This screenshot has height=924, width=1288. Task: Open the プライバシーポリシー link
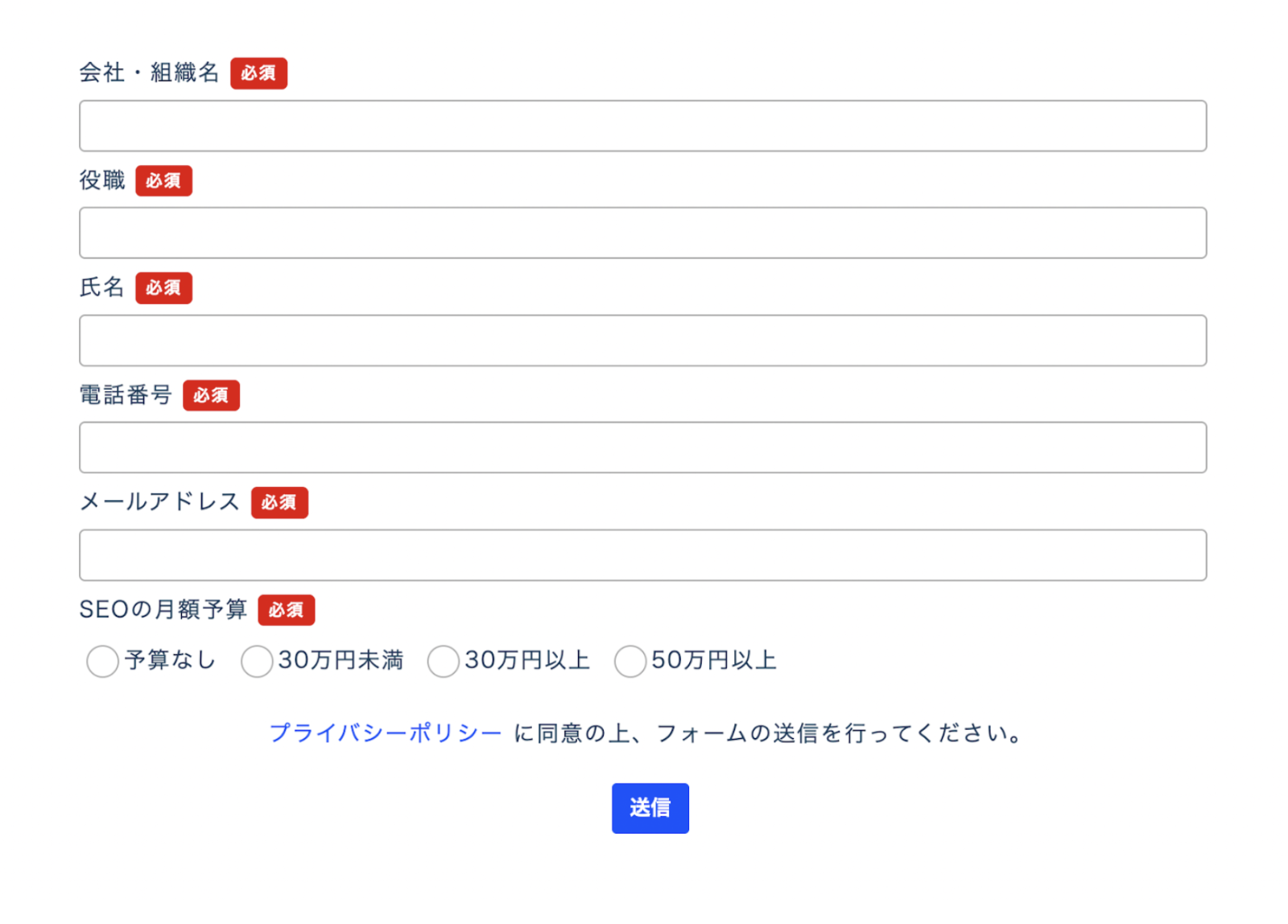386,733
